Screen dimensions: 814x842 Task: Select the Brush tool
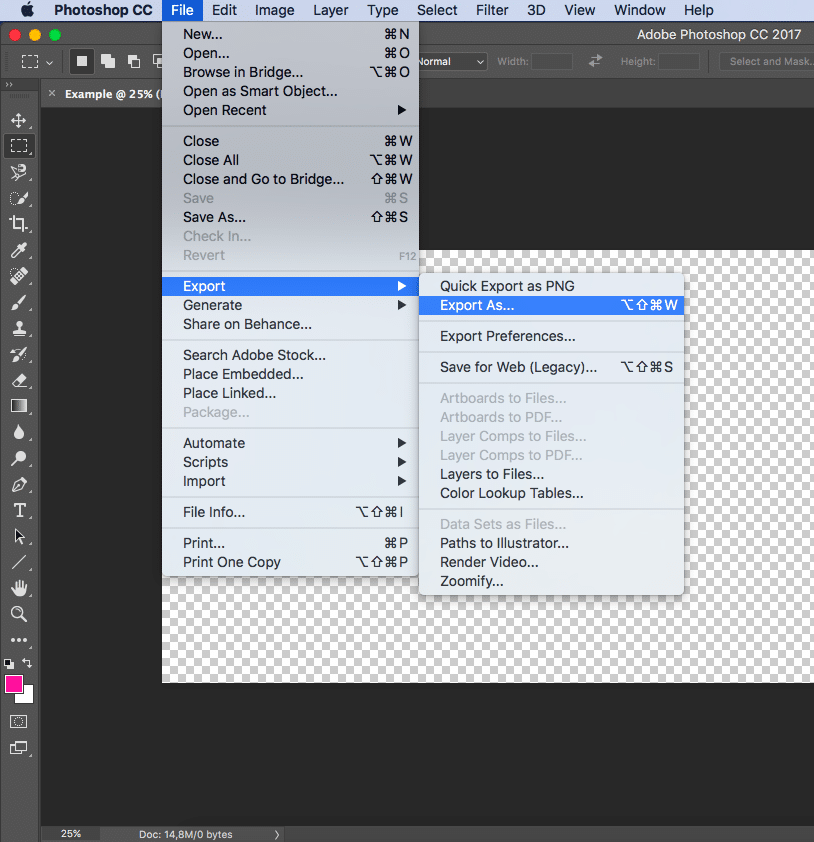tap(20, 302)
